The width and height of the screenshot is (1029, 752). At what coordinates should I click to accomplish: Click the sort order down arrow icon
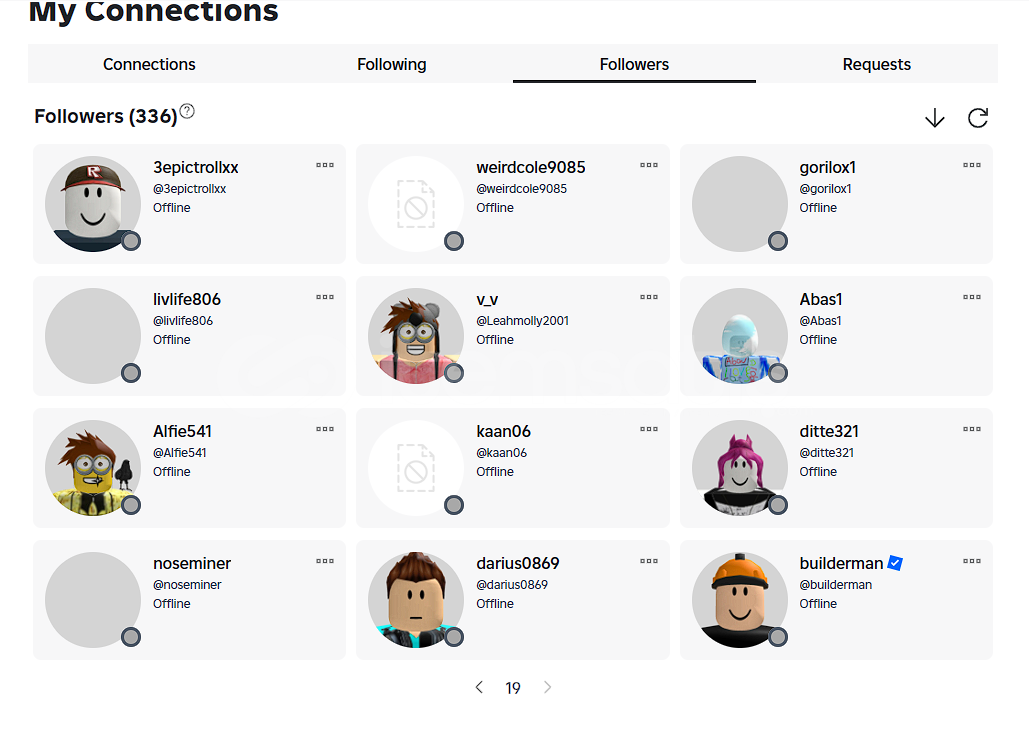934,118
